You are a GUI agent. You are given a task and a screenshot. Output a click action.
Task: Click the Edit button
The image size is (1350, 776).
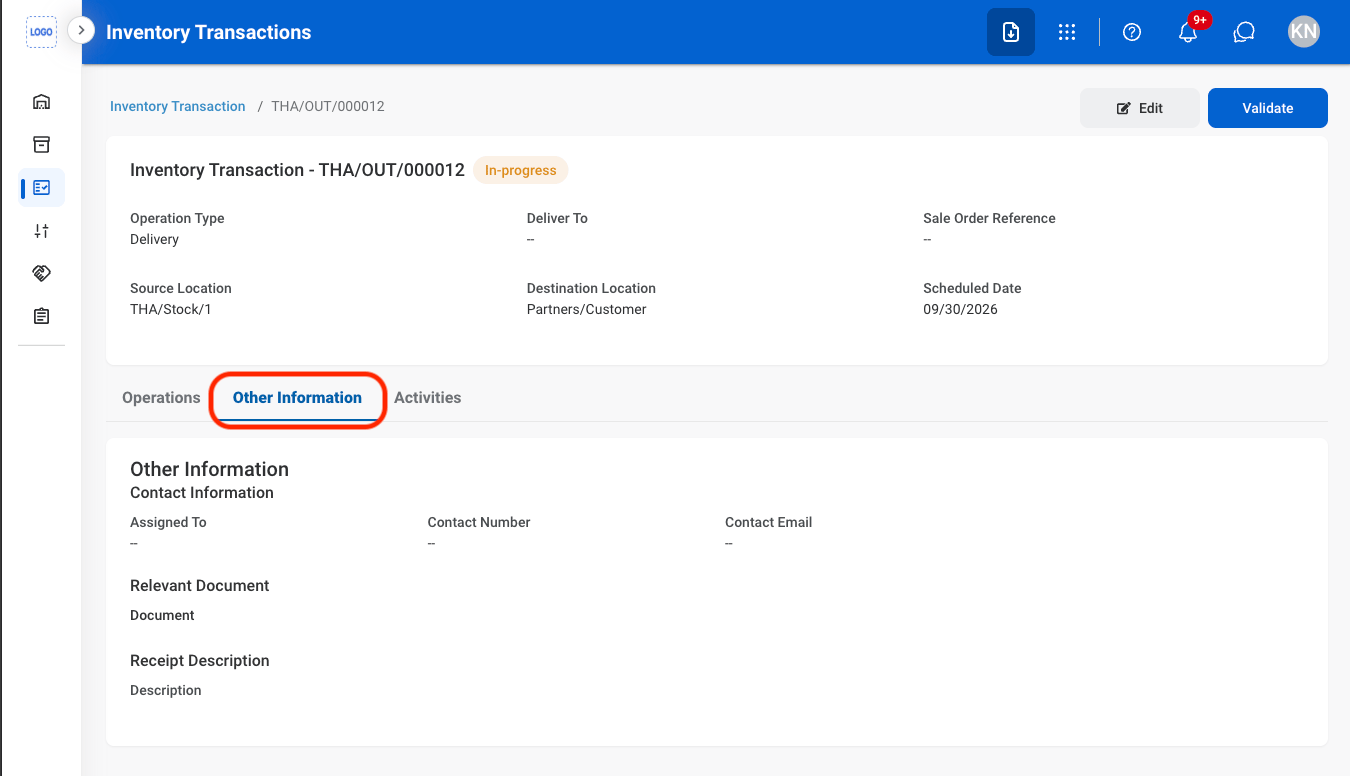click(1140, 108)
